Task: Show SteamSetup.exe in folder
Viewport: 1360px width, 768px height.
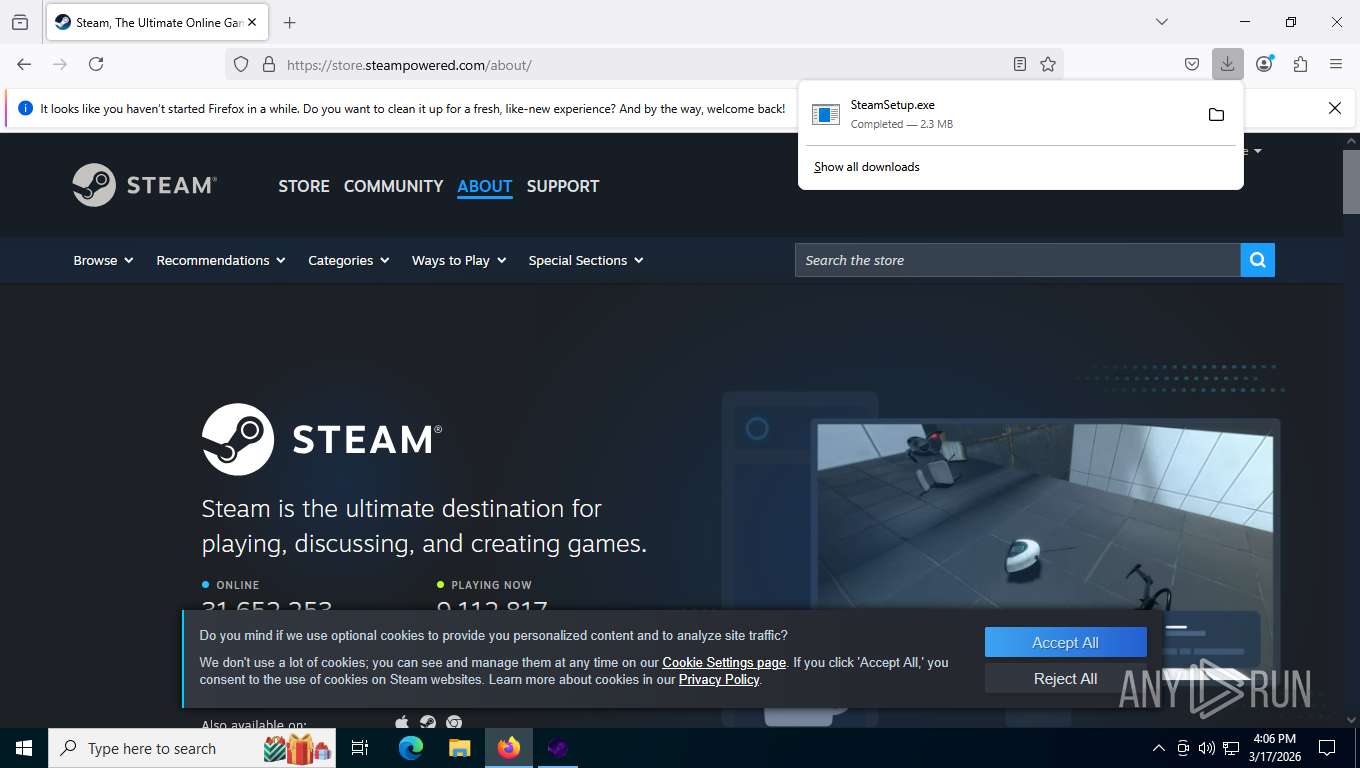Action: tap(1216, 114)
